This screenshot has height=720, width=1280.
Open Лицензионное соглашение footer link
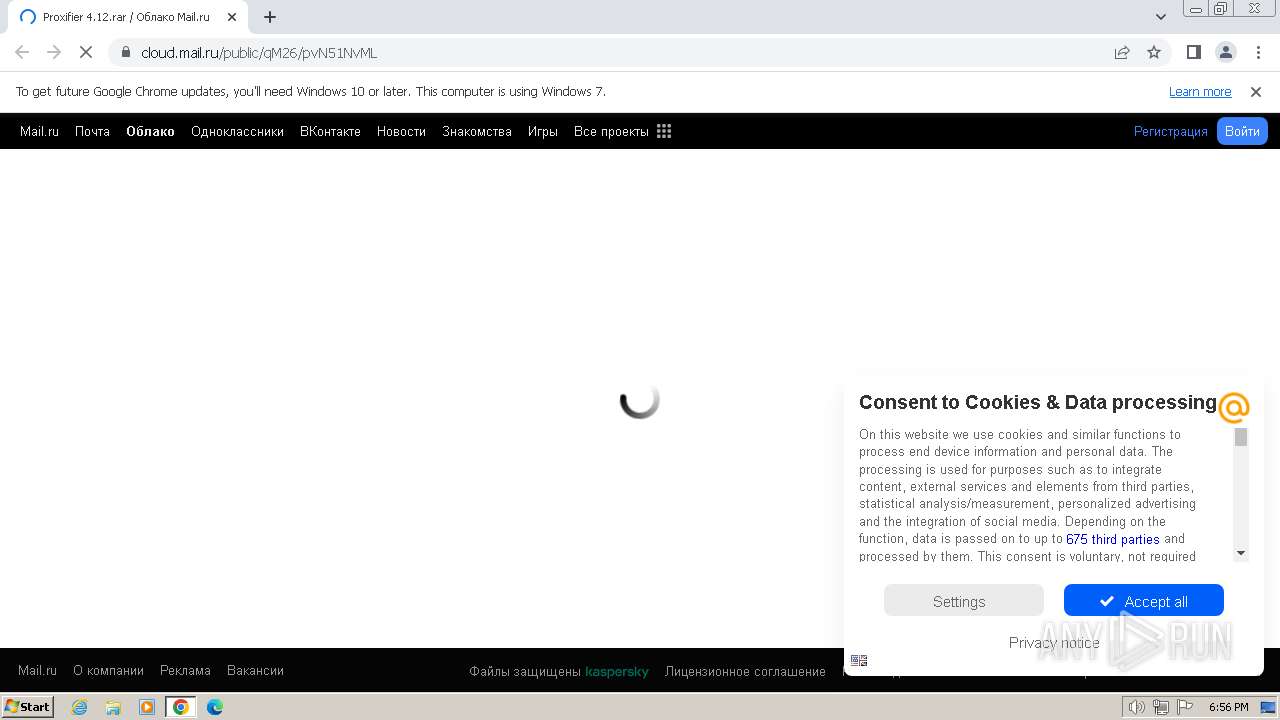pyautogui.click(x=745, y=671)
